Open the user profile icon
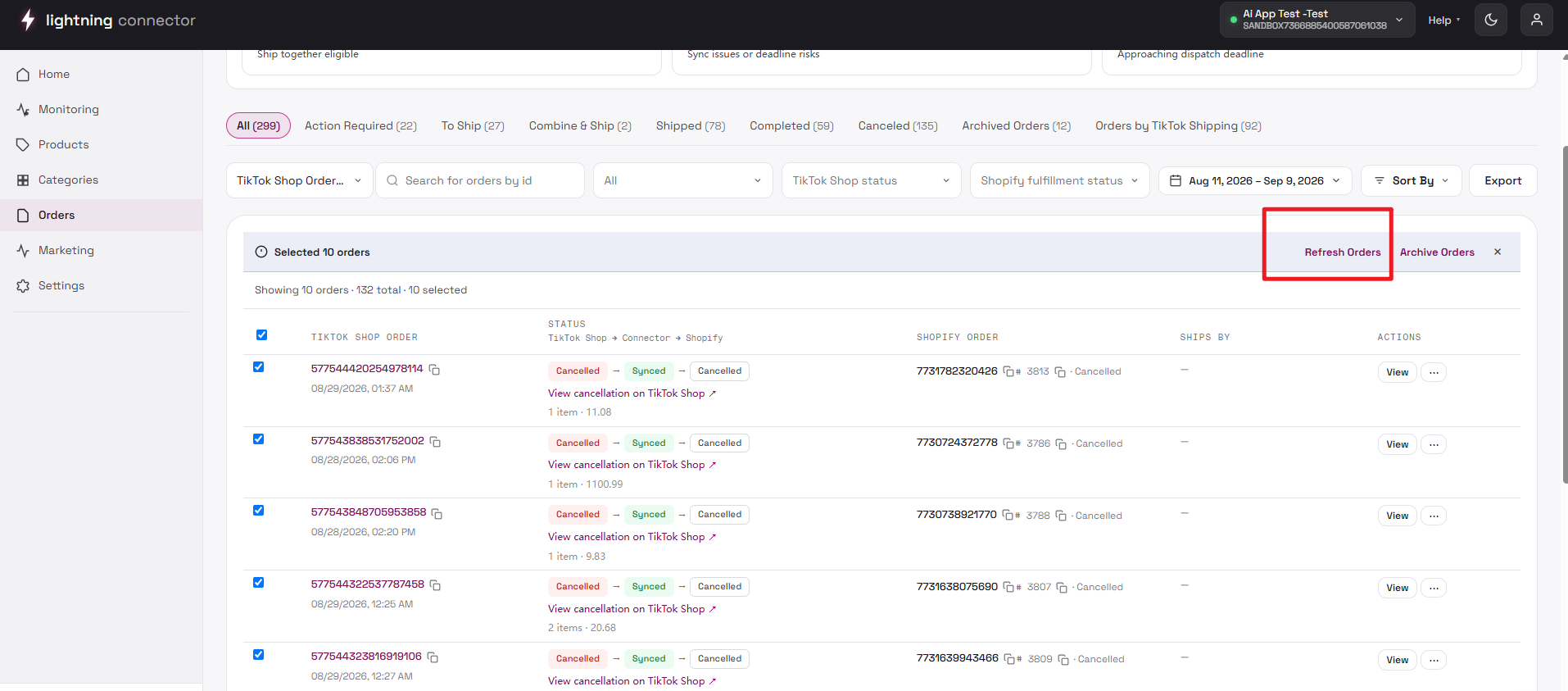Viewport: 1568px width, 691px height. [x=1537, y=20]
